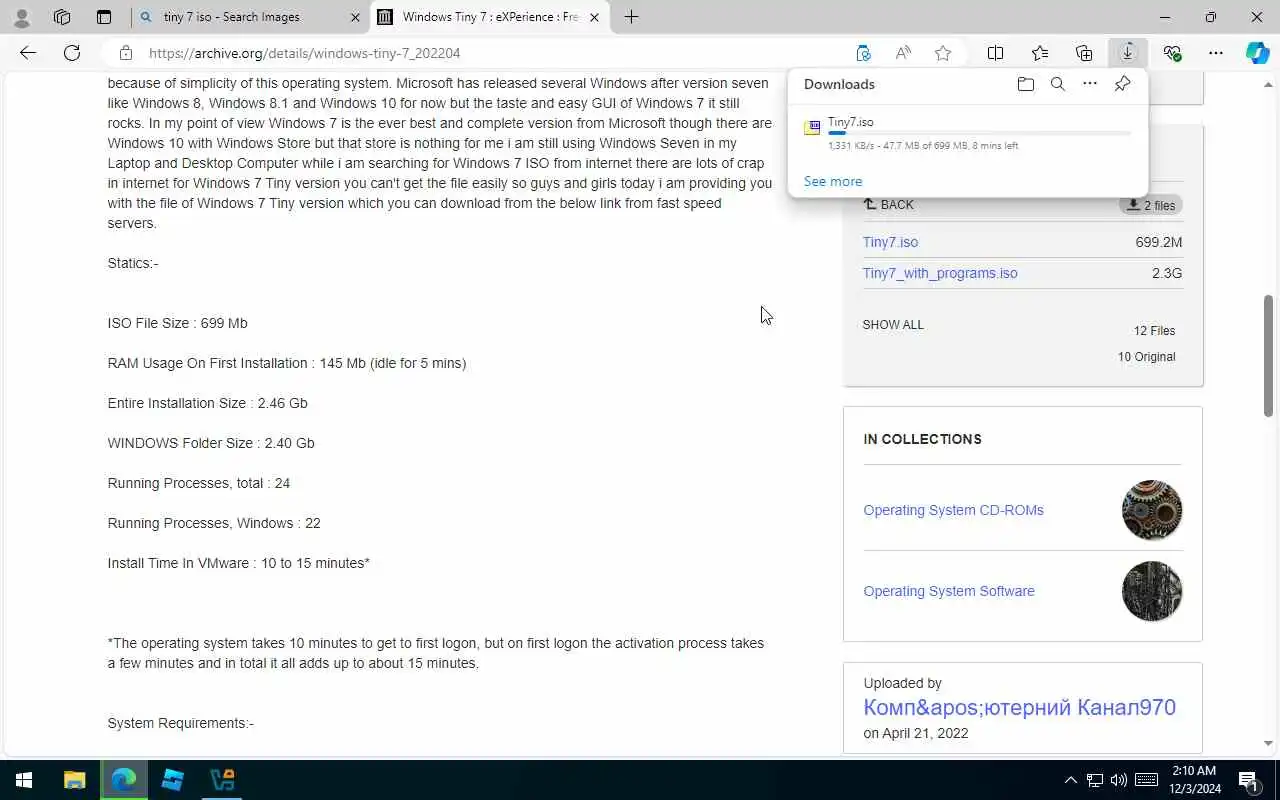Switch to the Windows Tiny 7 eXPerience tab

coord(490,17)
